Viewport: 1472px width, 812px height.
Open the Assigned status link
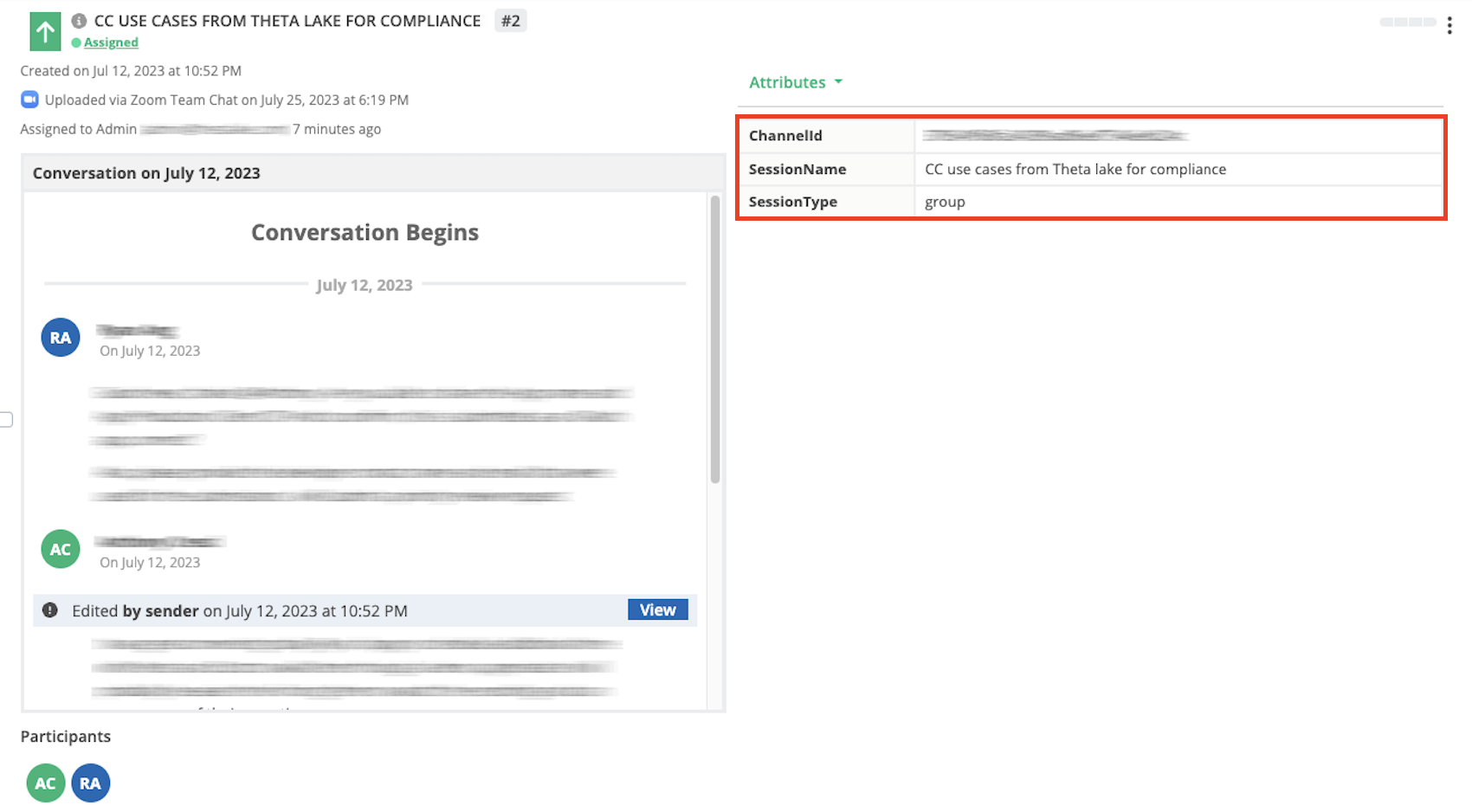click(x=111, y=42)
